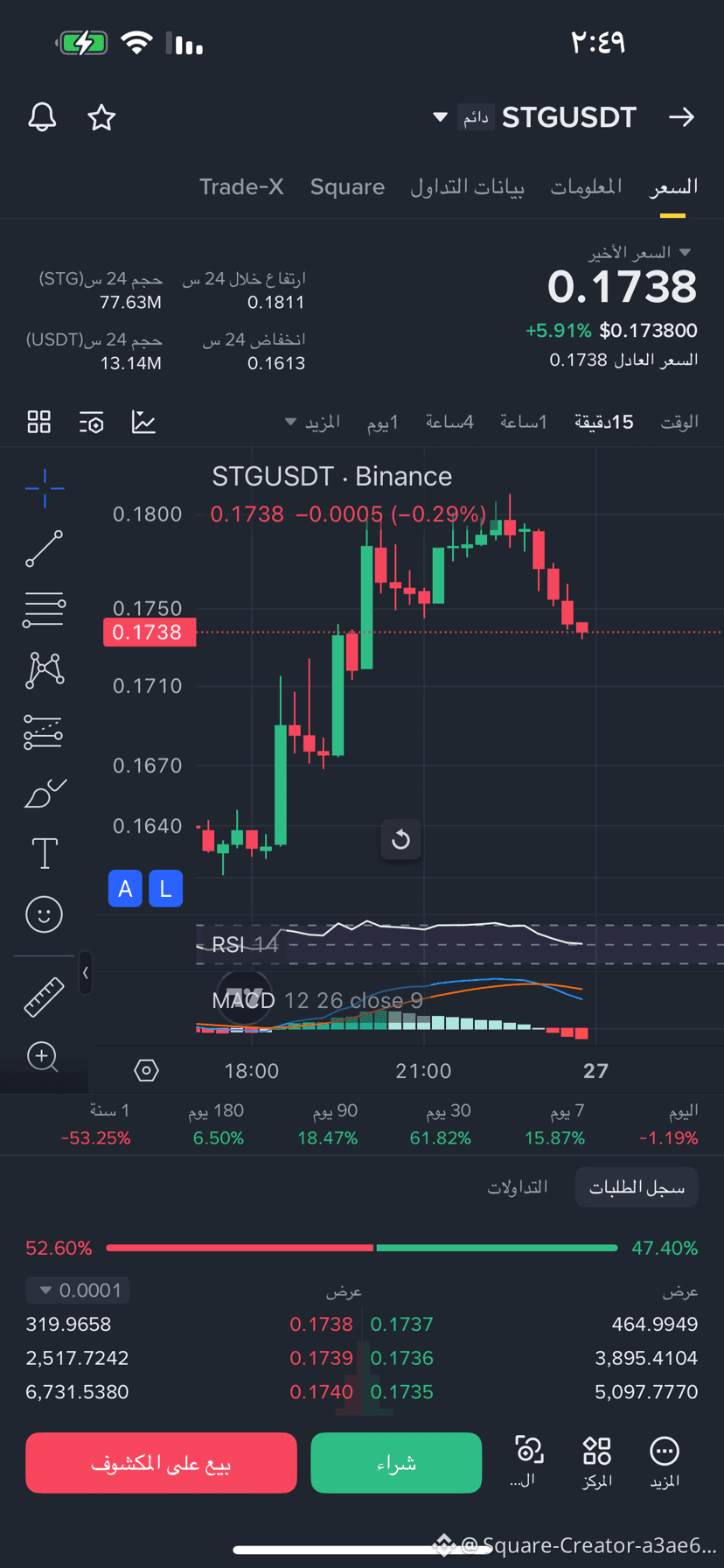
Task: Open the indicators chart icon
Action: (x=143, y=422)
